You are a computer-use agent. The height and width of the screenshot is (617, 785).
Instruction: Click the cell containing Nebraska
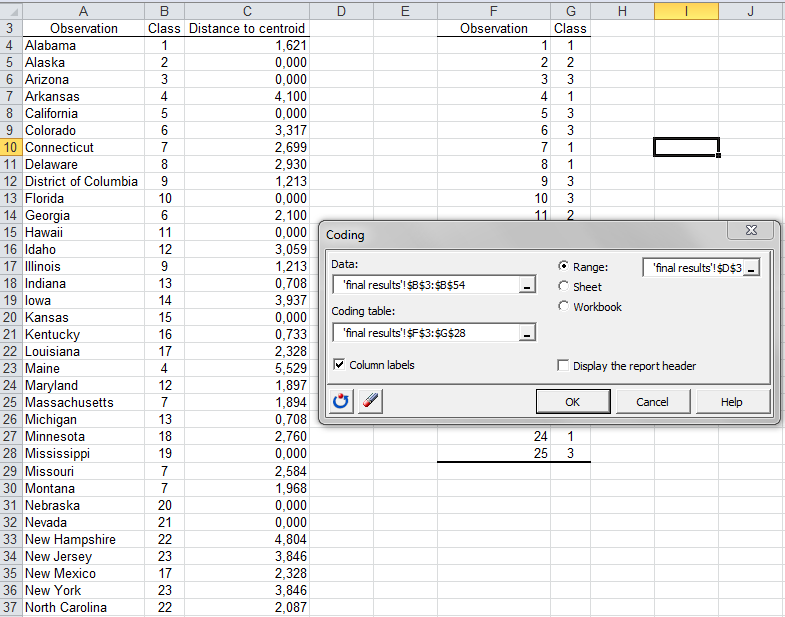pyautogui.click(x=84, y=505)
